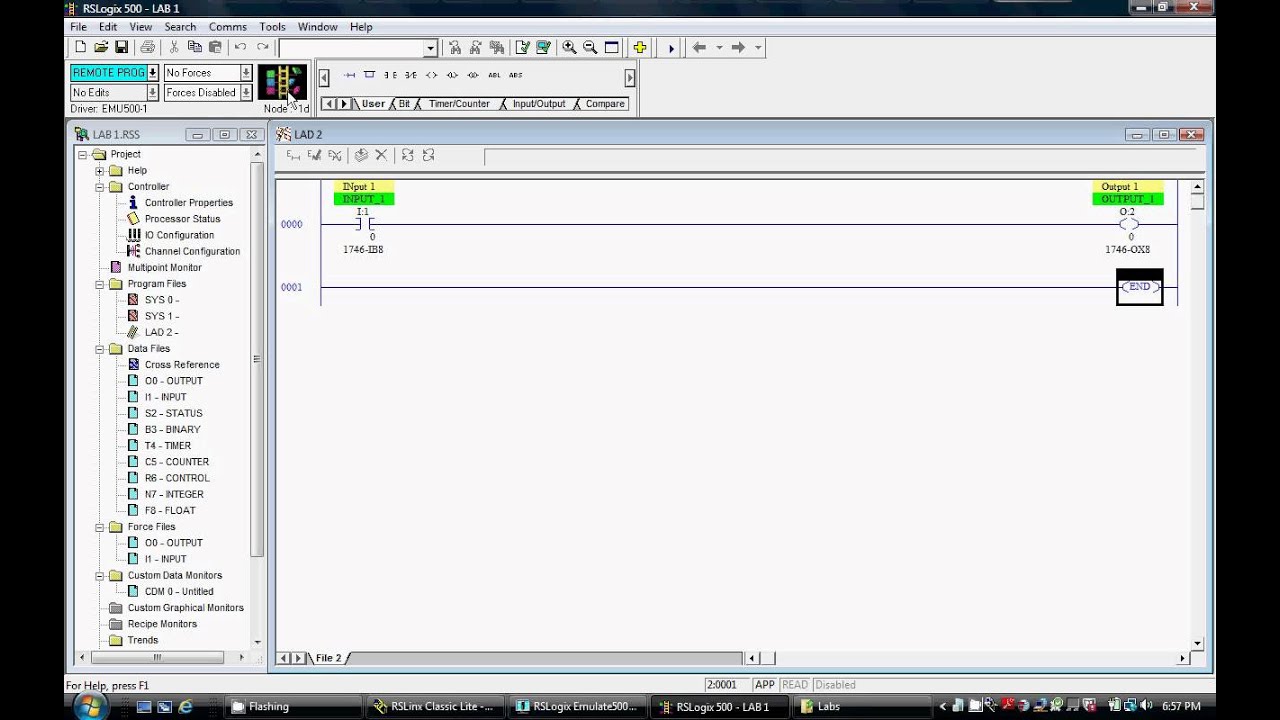1280x720 pixels.
Task: Click the online ladder animation image
Action: [x=282, y=82]
